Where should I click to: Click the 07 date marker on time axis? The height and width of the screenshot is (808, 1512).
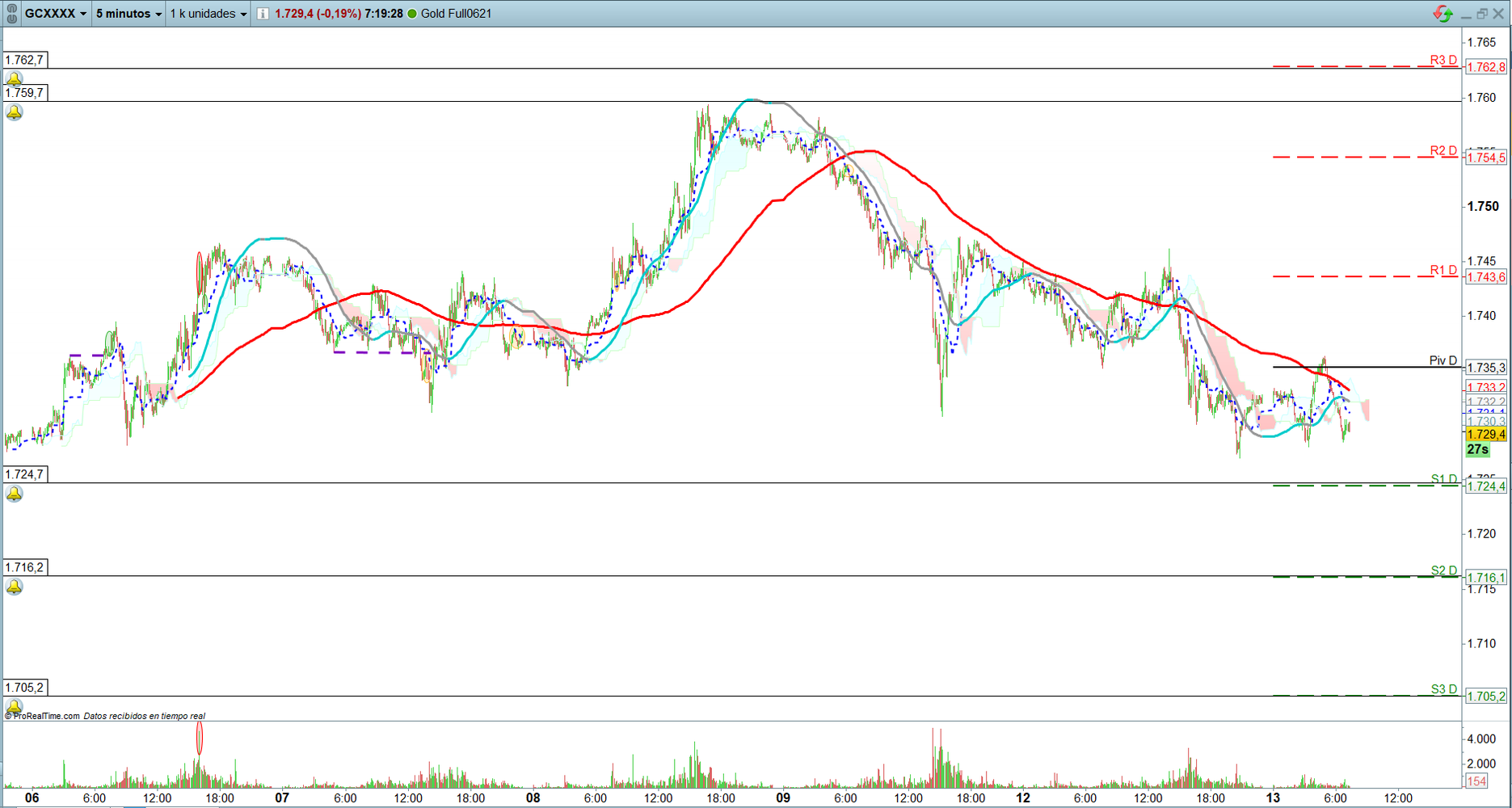[281, 797]
